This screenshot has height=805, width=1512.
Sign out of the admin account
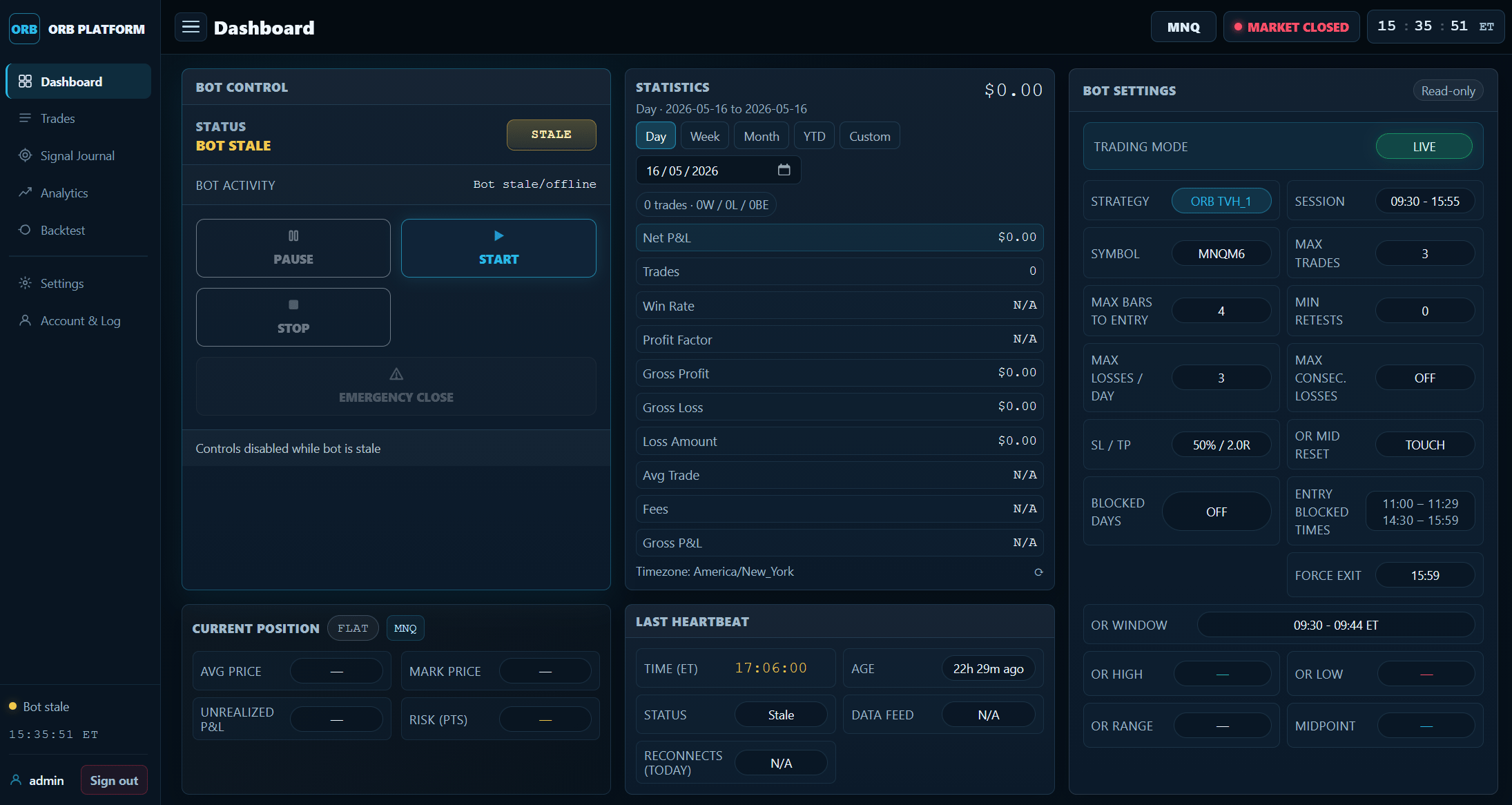114,780
